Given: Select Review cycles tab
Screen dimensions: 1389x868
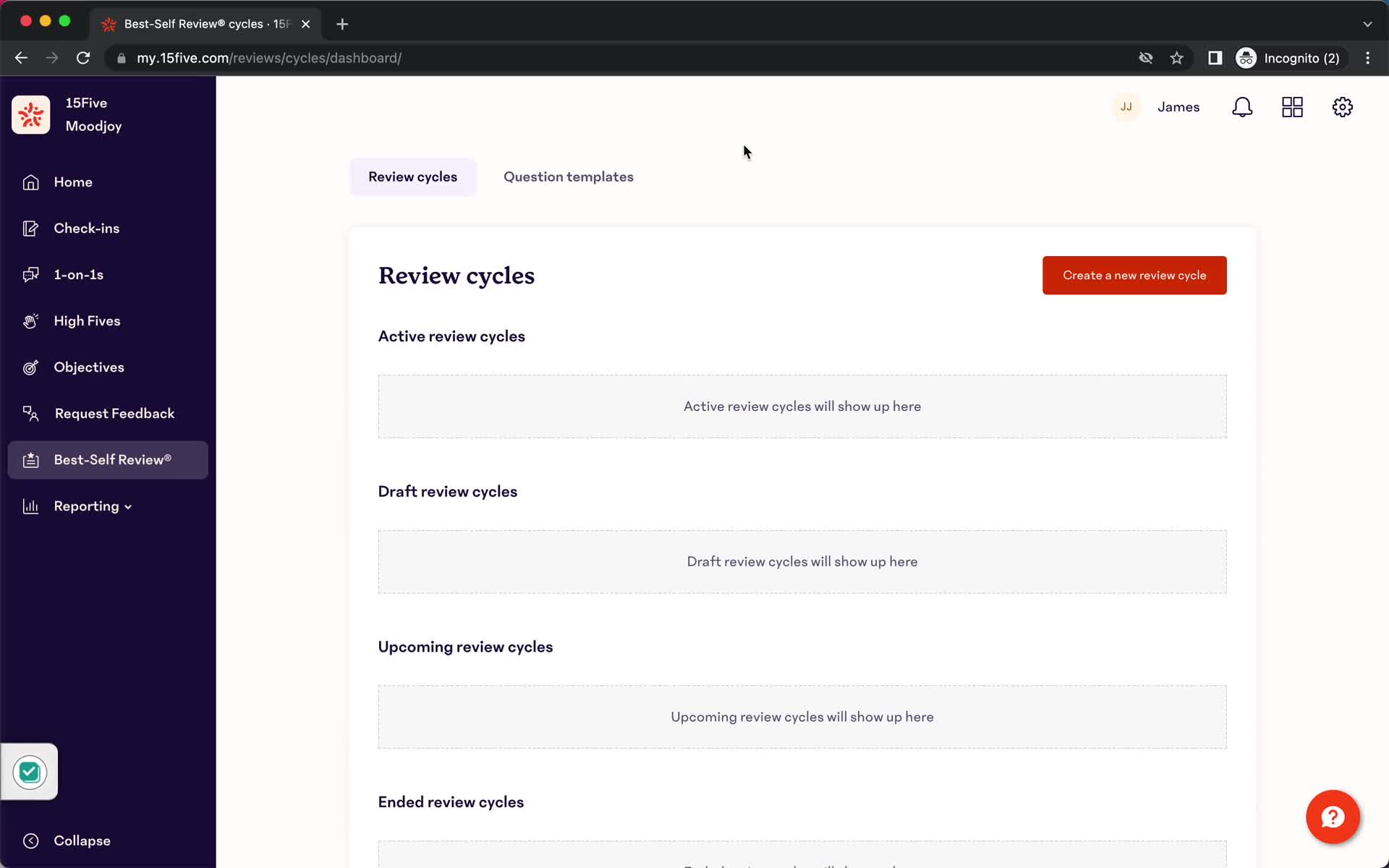Looking at the screenshot, I should click(412, 176).
